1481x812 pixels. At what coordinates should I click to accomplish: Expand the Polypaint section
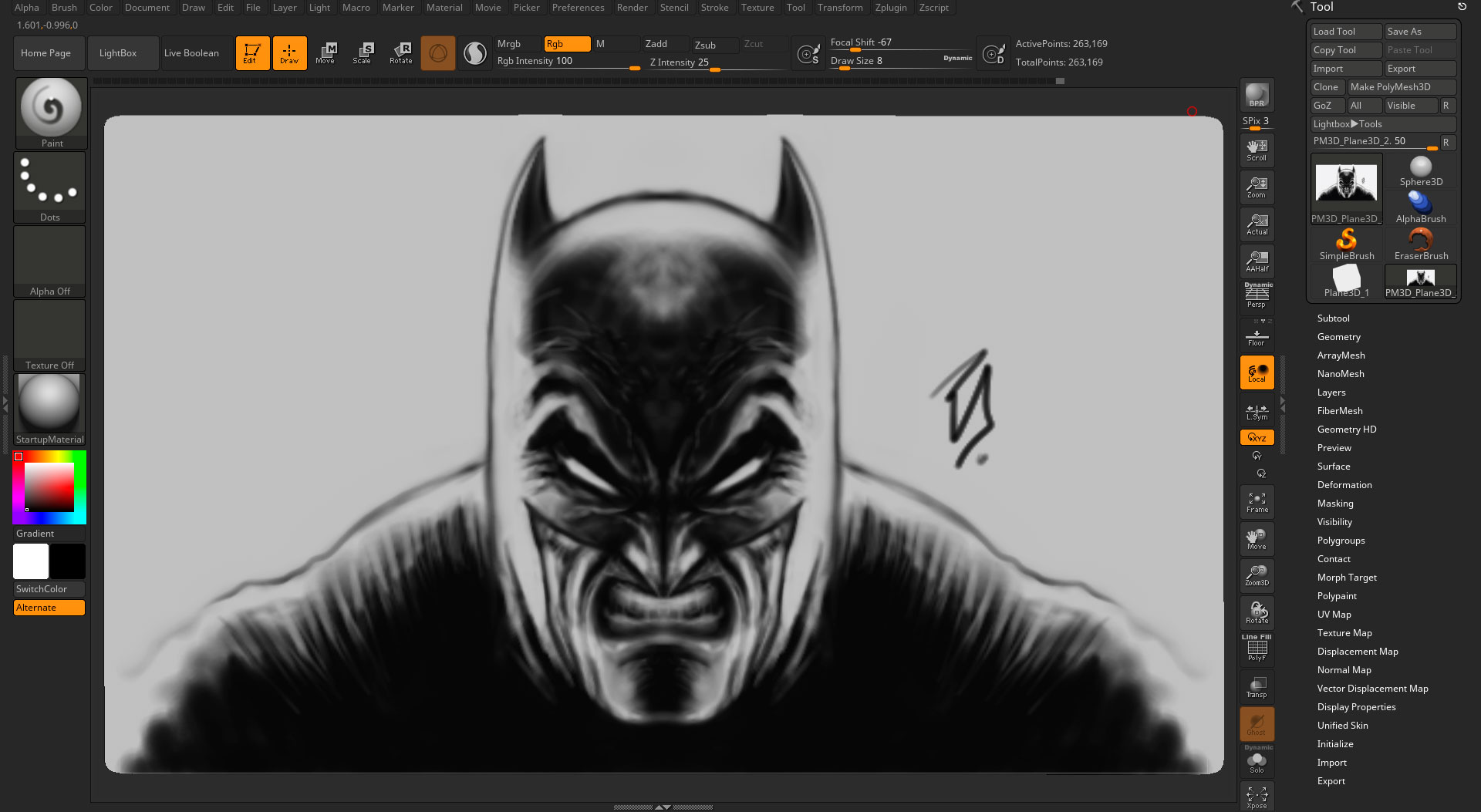point(1336,596)
